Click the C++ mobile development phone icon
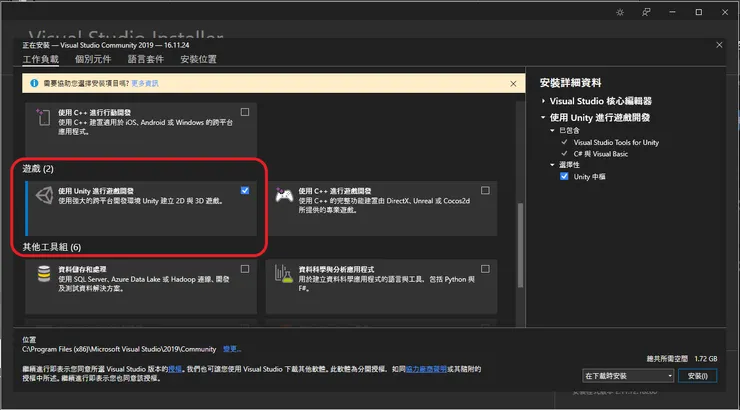The width and height of the screenshot is (740, 410). click(43, 117)
